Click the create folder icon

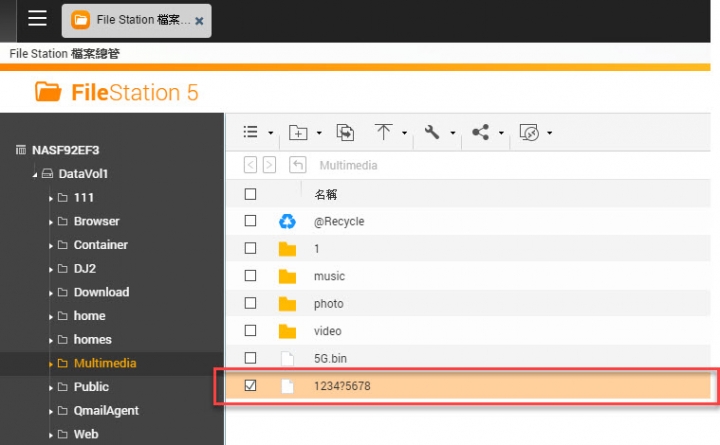coord(298,132)
